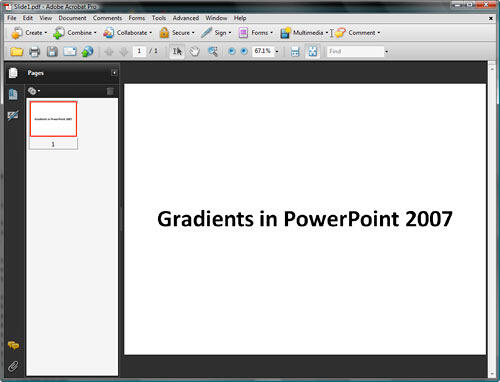Activate the Select text tool
This screenshot has width=500, height=382.
coord(177,51)
